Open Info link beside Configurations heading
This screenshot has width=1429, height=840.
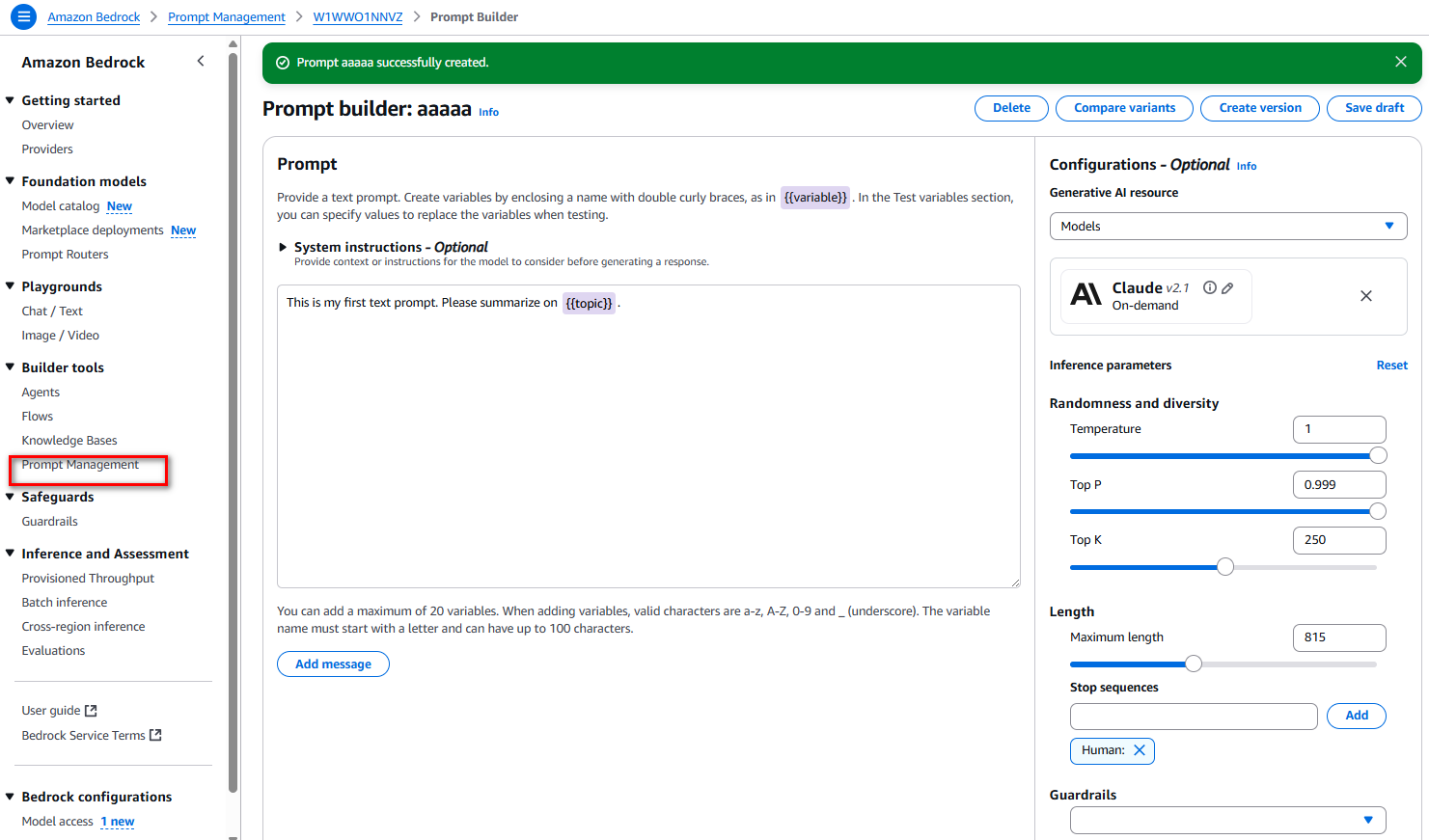tap(1247, 166)
